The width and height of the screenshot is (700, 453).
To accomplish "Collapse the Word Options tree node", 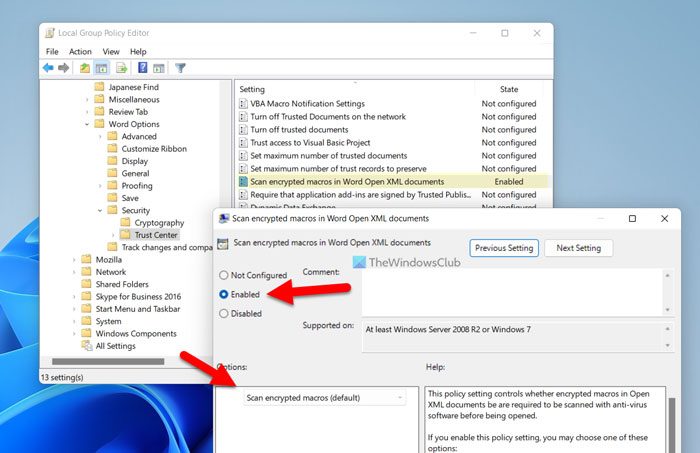I will tap(87, 124).
